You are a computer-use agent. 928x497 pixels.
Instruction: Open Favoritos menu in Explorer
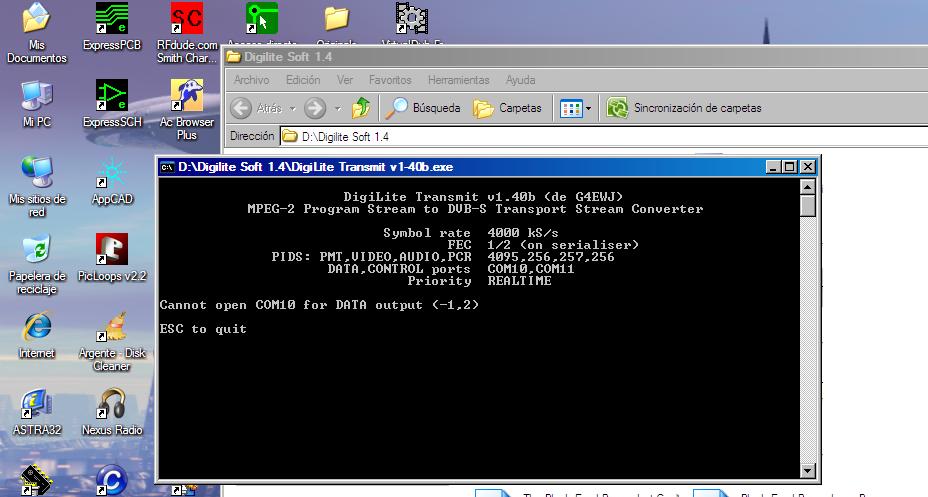pos(390,80)
